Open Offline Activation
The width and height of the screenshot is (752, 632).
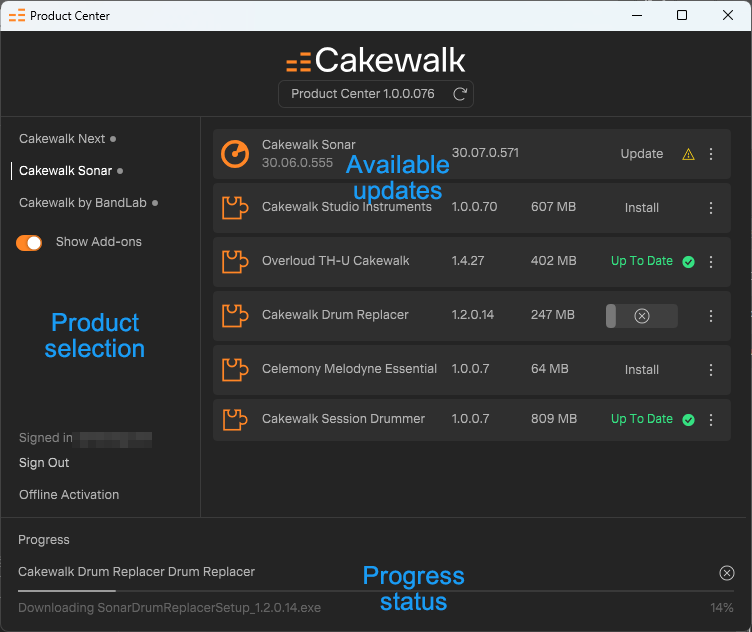point(69,495)
